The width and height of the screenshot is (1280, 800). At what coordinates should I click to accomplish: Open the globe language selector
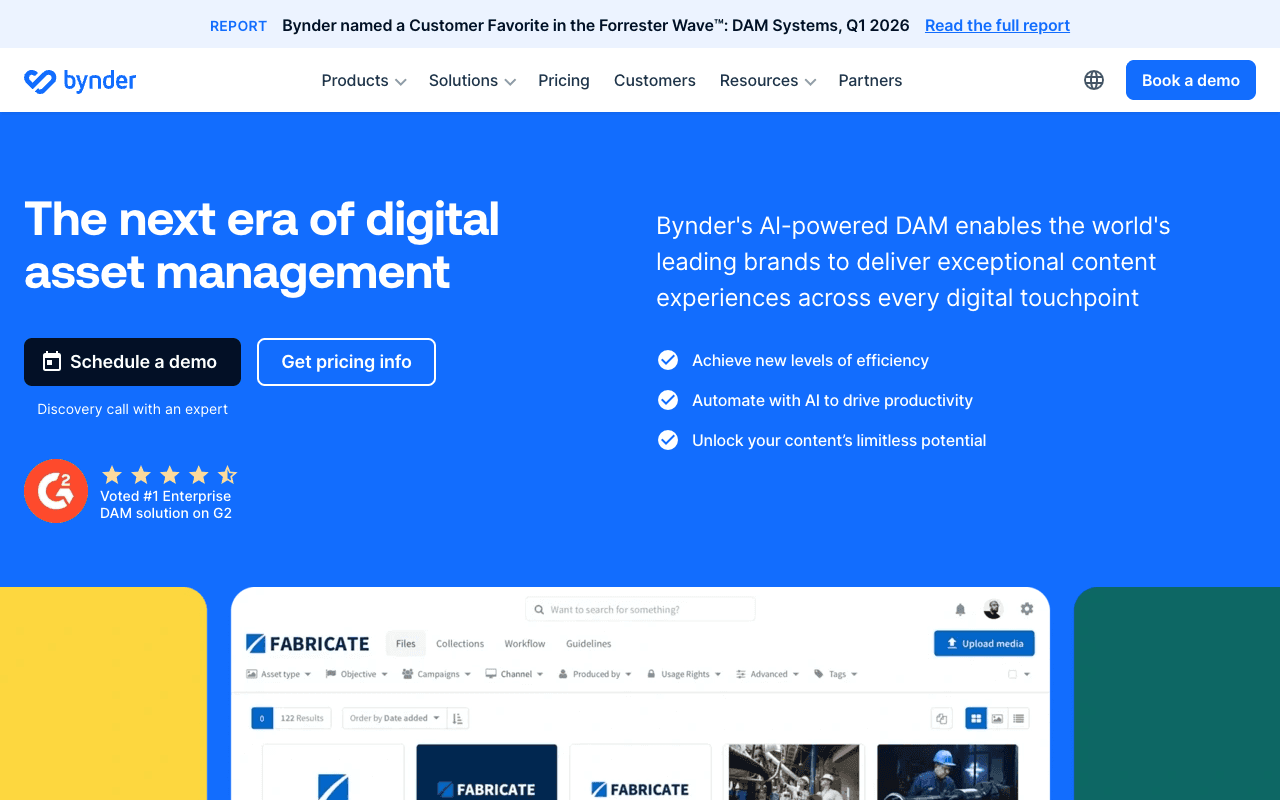(x=1094, y=80)
